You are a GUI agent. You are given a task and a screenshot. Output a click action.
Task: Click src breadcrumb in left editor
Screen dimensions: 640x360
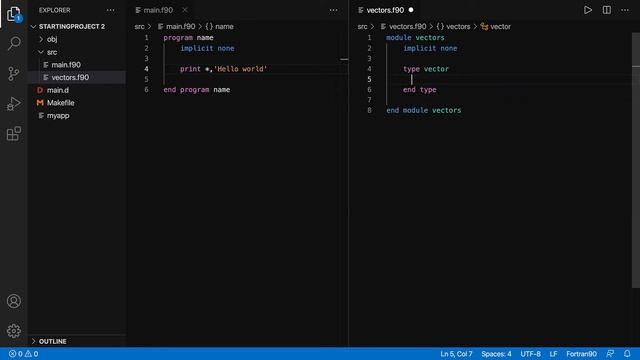(x=140, y=27)
